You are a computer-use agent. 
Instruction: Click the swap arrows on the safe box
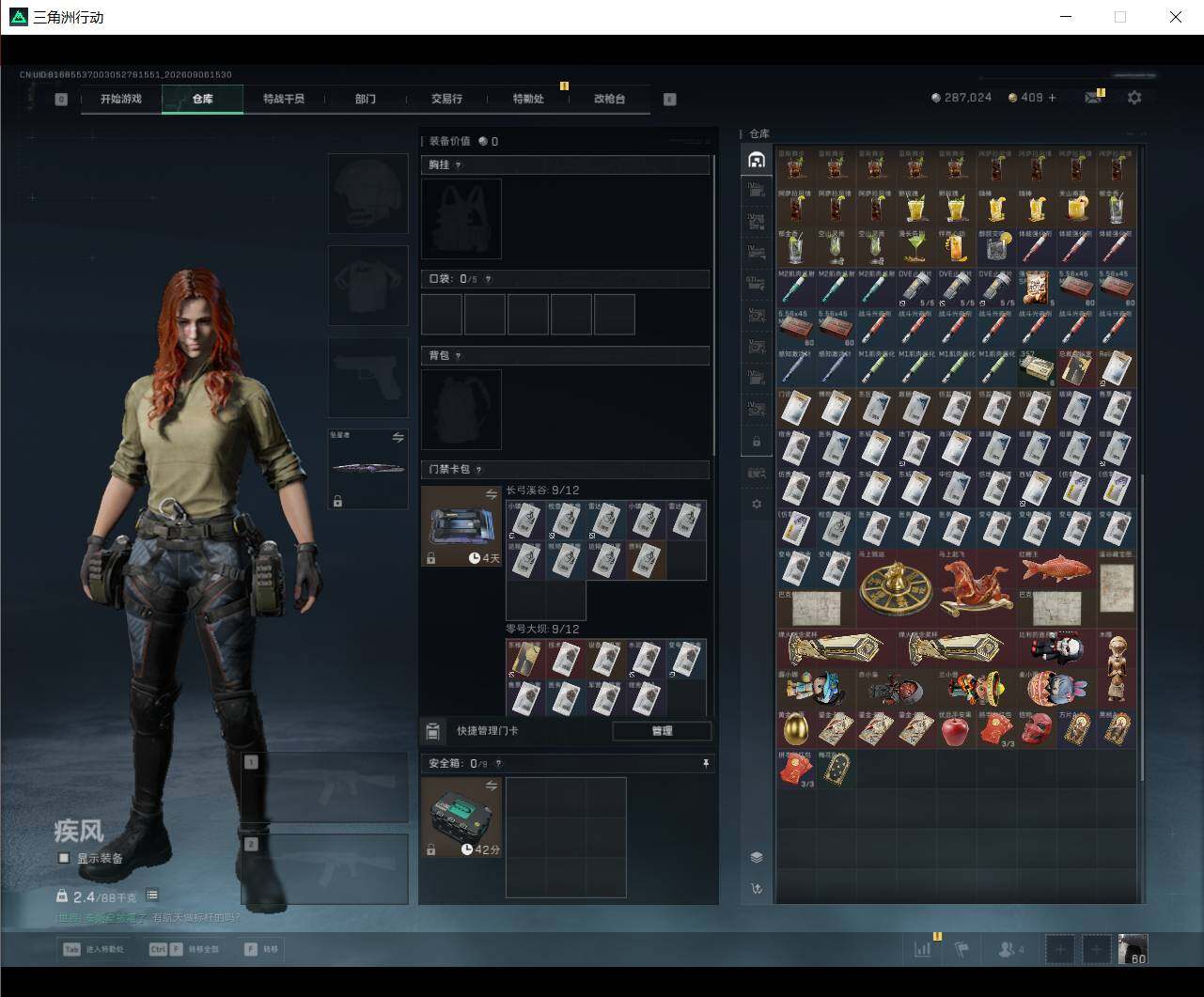491,786
